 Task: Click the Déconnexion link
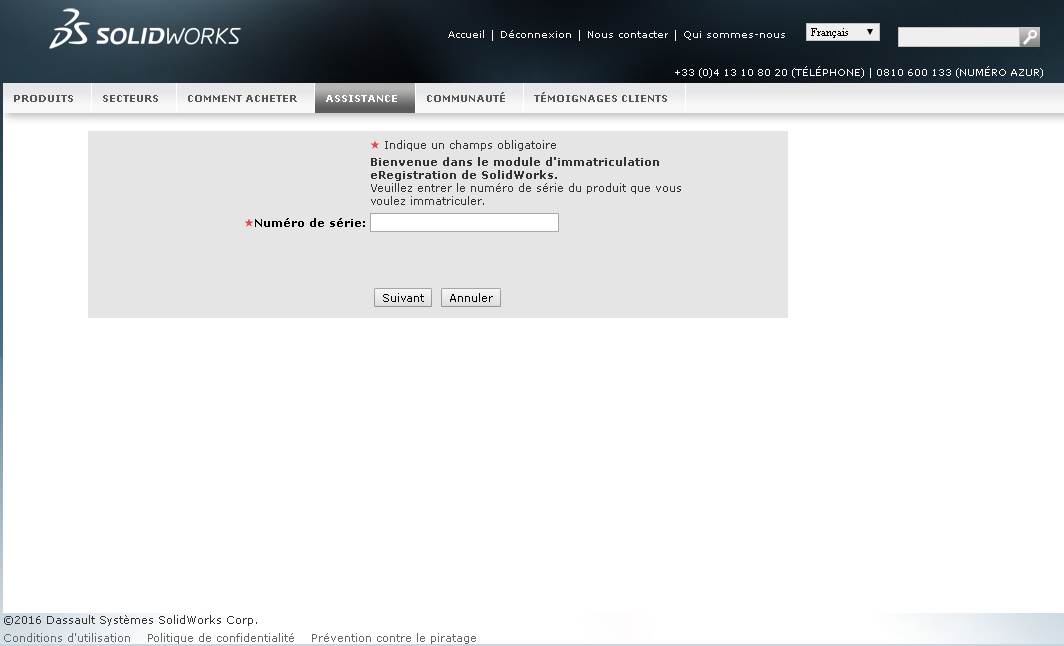(535, 35)
